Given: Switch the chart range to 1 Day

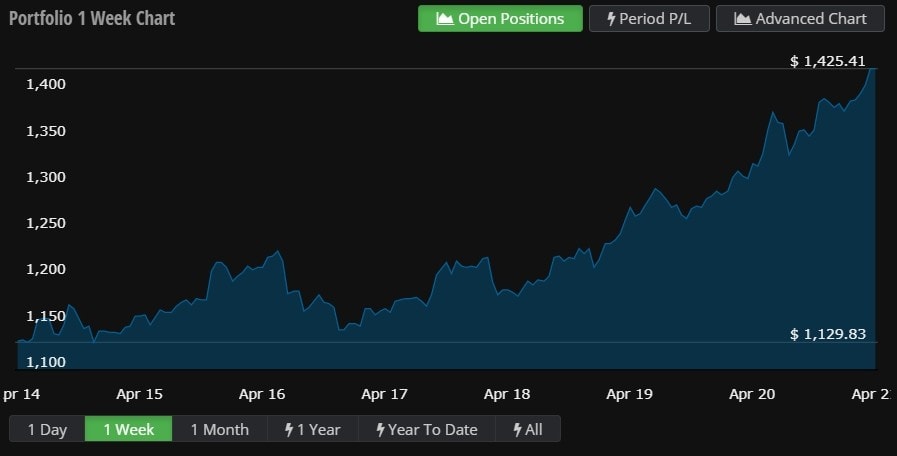Looking at the screenshot, I should coord(47,430).
